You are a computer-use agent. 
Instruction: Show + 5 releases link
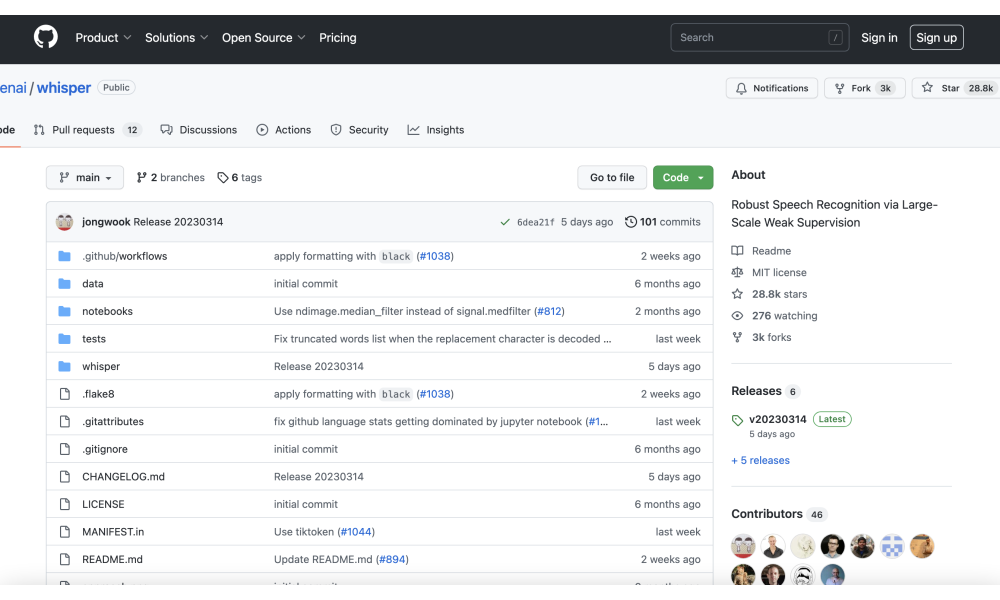tap(760, 460)
